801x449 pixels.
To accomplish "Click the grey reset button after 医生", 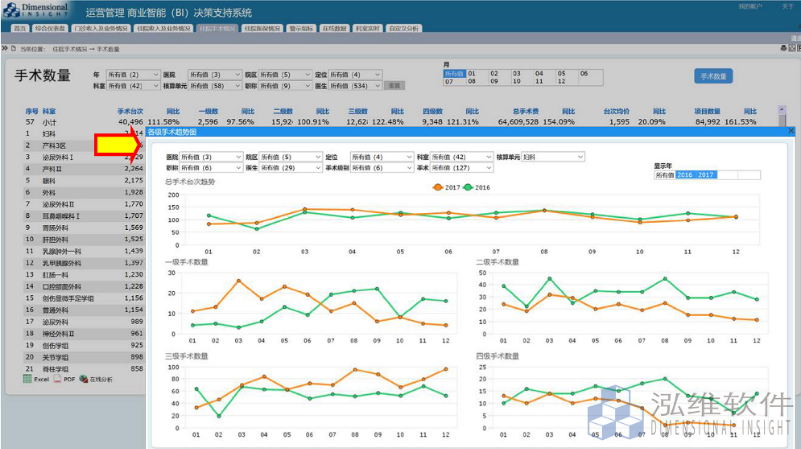I will pyautogui.click(x=394, y=86).
